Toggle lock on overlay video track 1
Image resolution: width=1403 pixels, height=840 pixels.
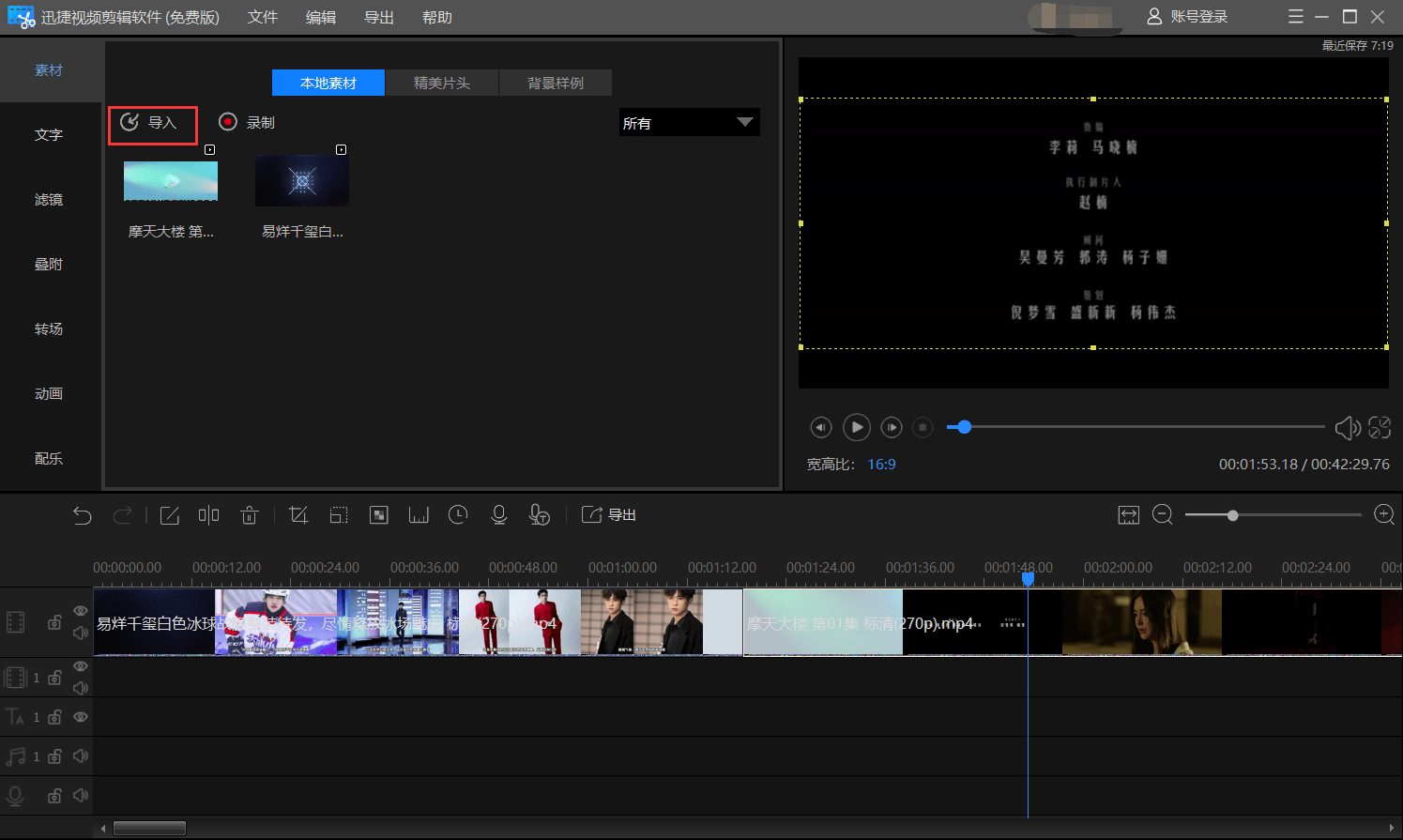(54, 678)
